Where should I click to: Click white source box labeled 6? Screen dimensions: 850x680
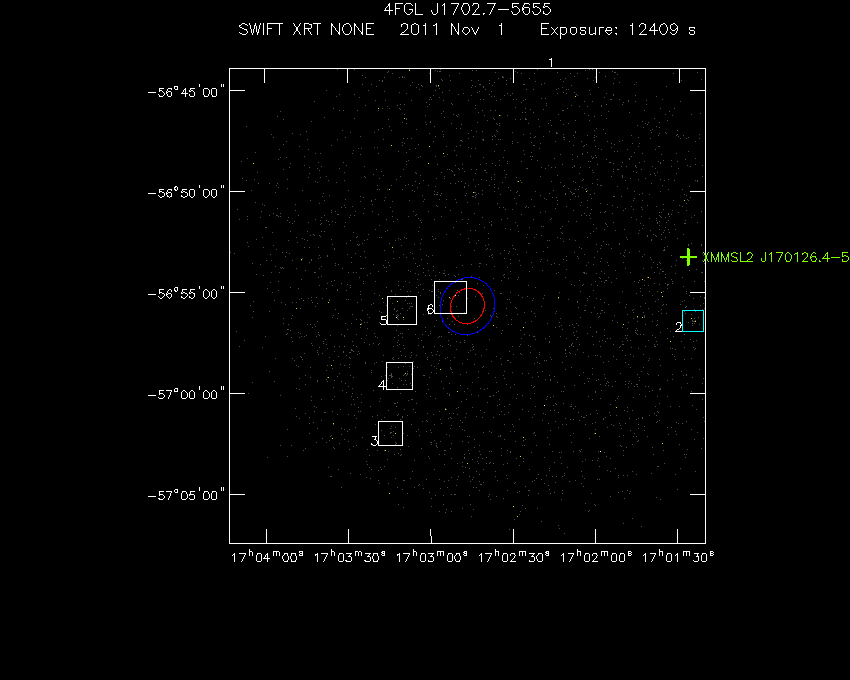(450, 297)
